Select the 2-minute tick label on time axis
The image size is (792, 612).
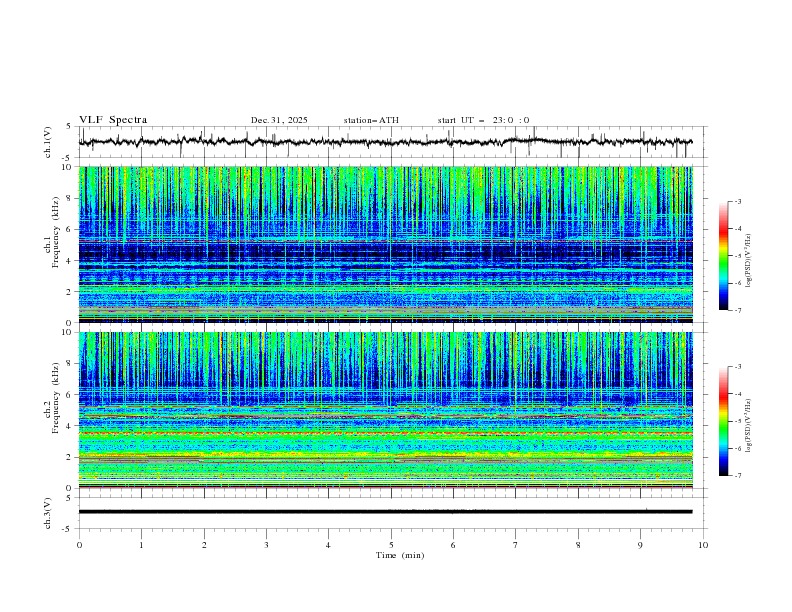[204, 544]
